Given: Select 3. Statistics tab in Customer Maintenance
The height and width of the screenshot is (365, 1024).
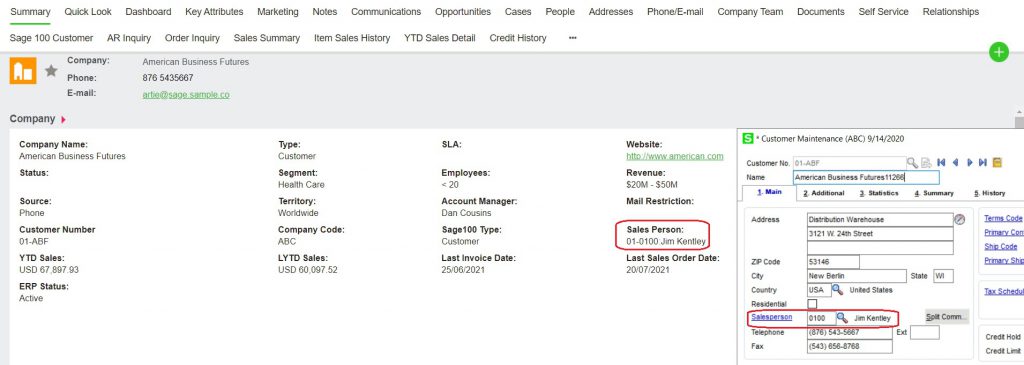Looking at the screenshot, I should coord(878,193).
